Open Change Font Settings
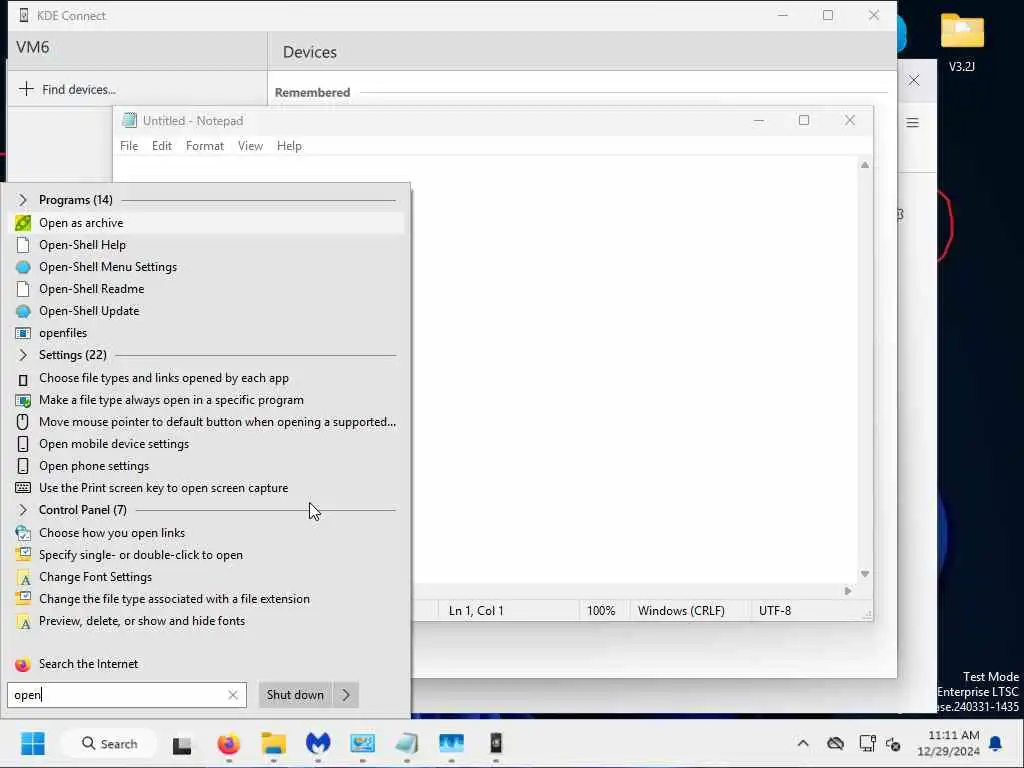 pyautogui.click(x=208, y=577)
